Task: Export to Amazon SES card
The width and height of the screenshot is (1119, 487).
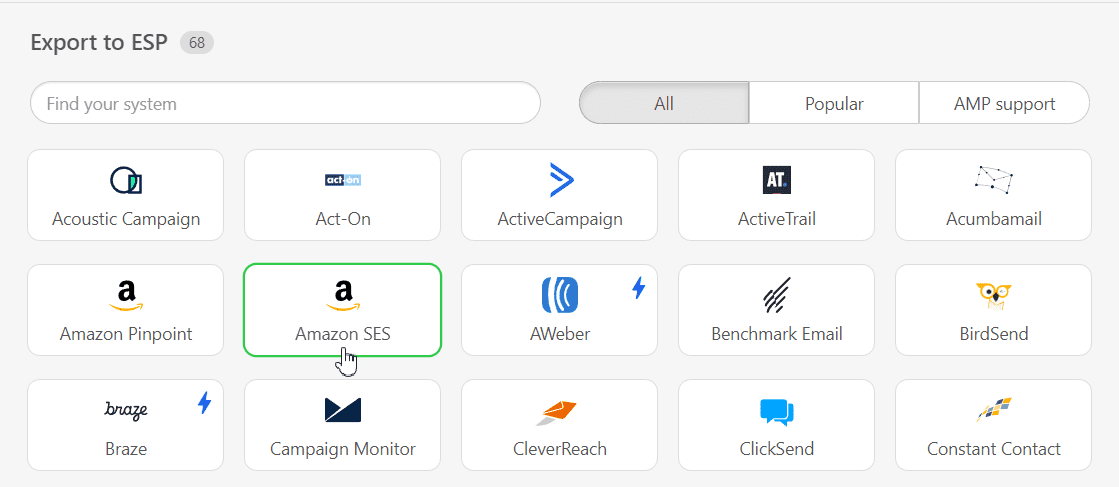Action: (x=343, y=310)
